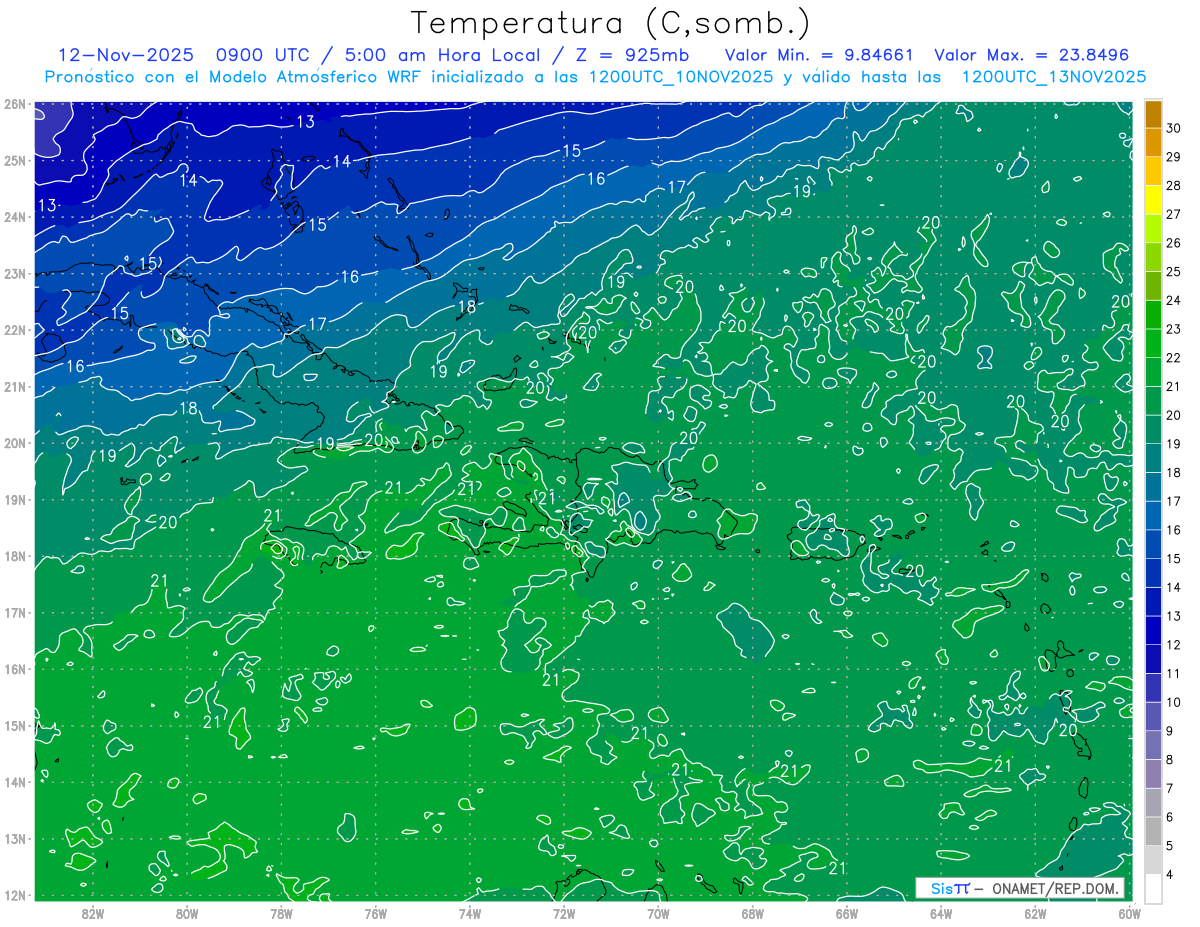Click the "64W" longitude axis label

(941, 912)
